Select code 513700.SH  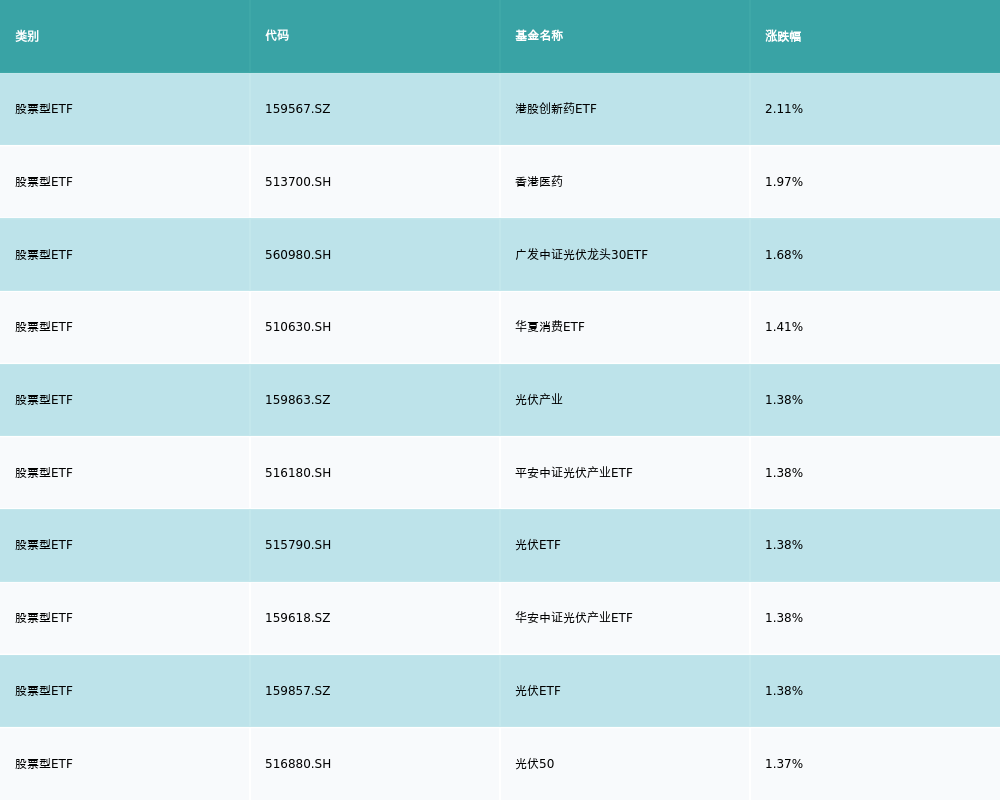point(298,182)
